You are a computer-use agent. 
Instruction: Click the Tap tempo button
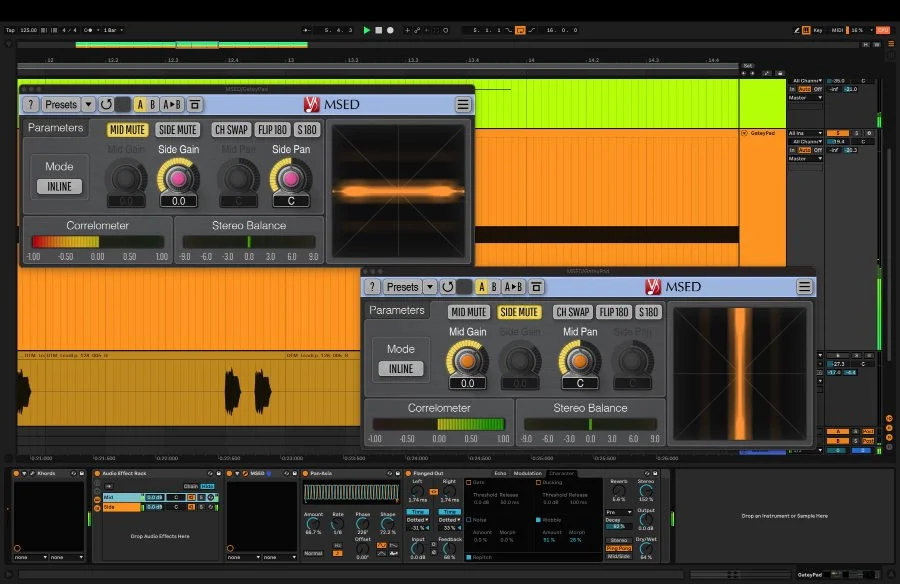pos(10,30)
